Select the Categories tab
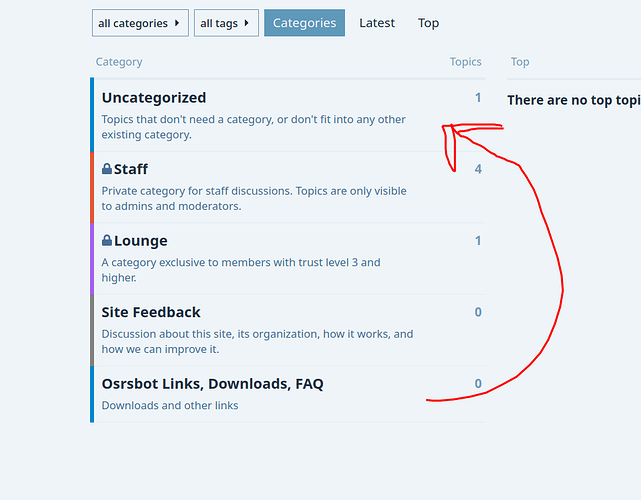The image size is (641, 500). click(305, 23)
